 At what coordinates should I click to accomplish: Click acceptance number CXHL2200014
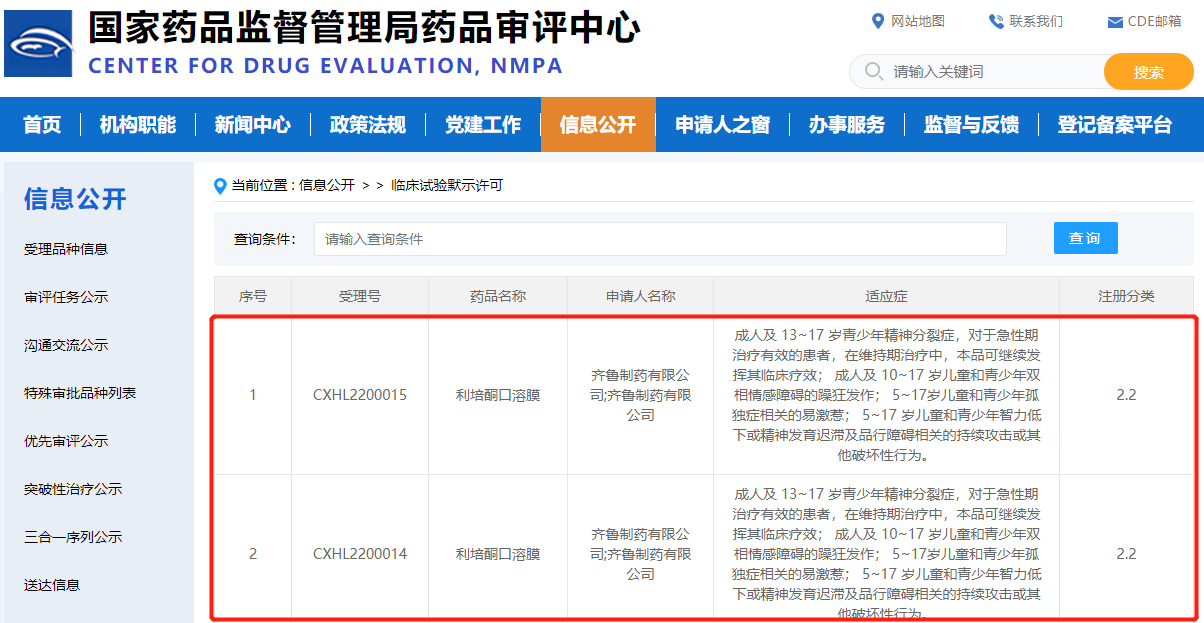click(x=360, y=554)
